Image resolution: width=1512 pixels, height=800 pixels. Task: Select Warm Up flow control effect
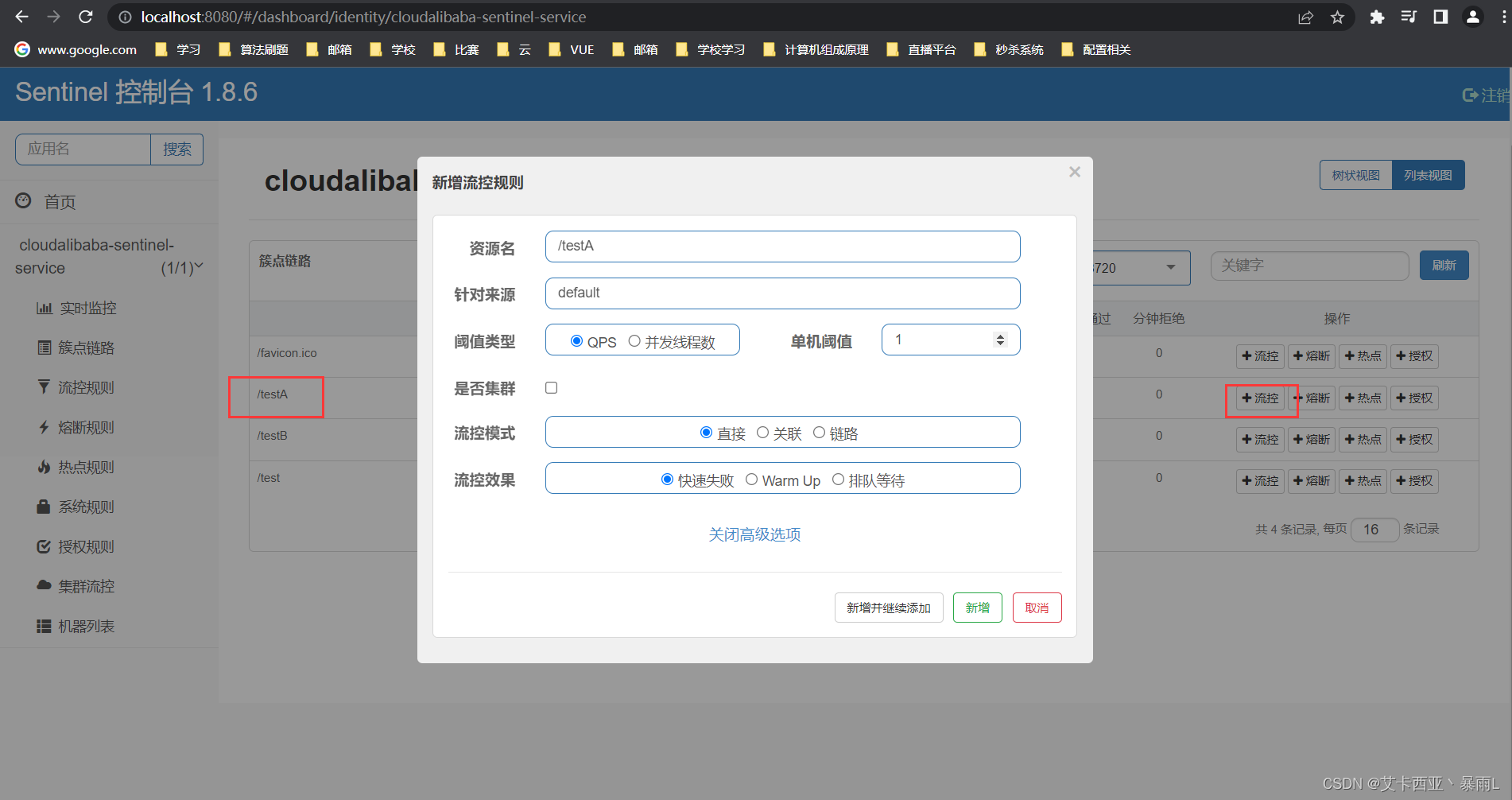(751, 480)
